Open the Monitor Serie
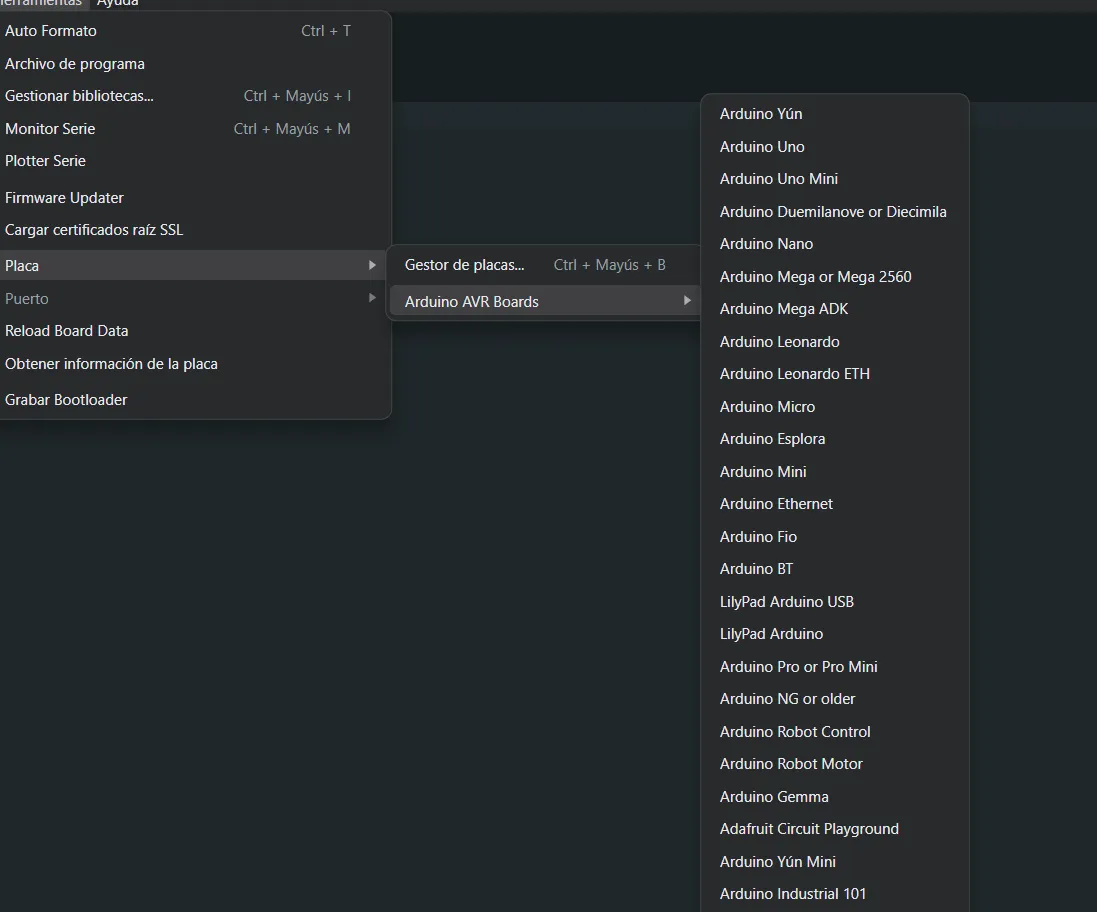Viewport: 1097px width, 912px height. (193, 129)
